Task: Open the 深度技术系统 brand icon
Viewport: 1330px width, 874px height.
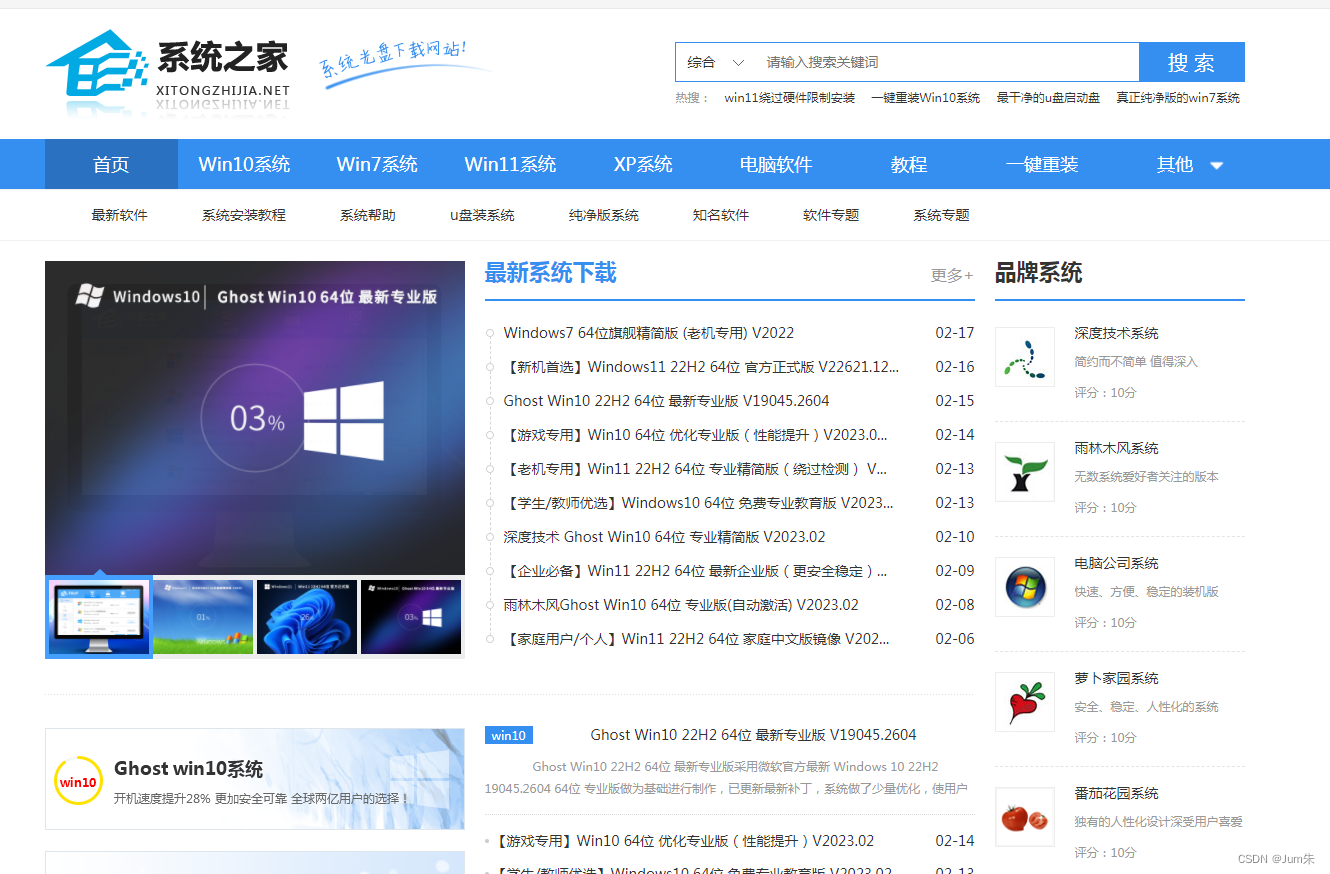Action: point(1025,357)
